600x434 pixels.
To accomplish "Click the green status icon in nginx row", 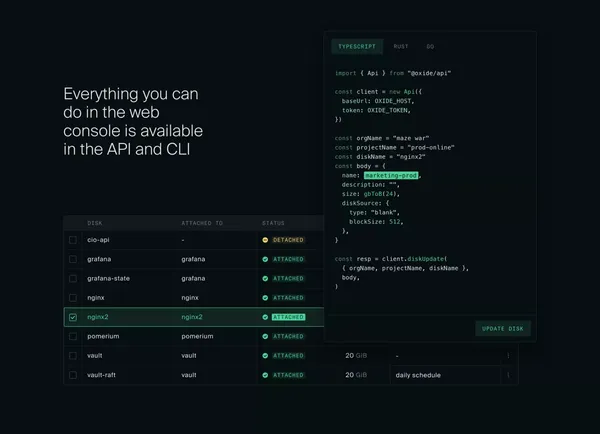I will click(x=265, y=298).
